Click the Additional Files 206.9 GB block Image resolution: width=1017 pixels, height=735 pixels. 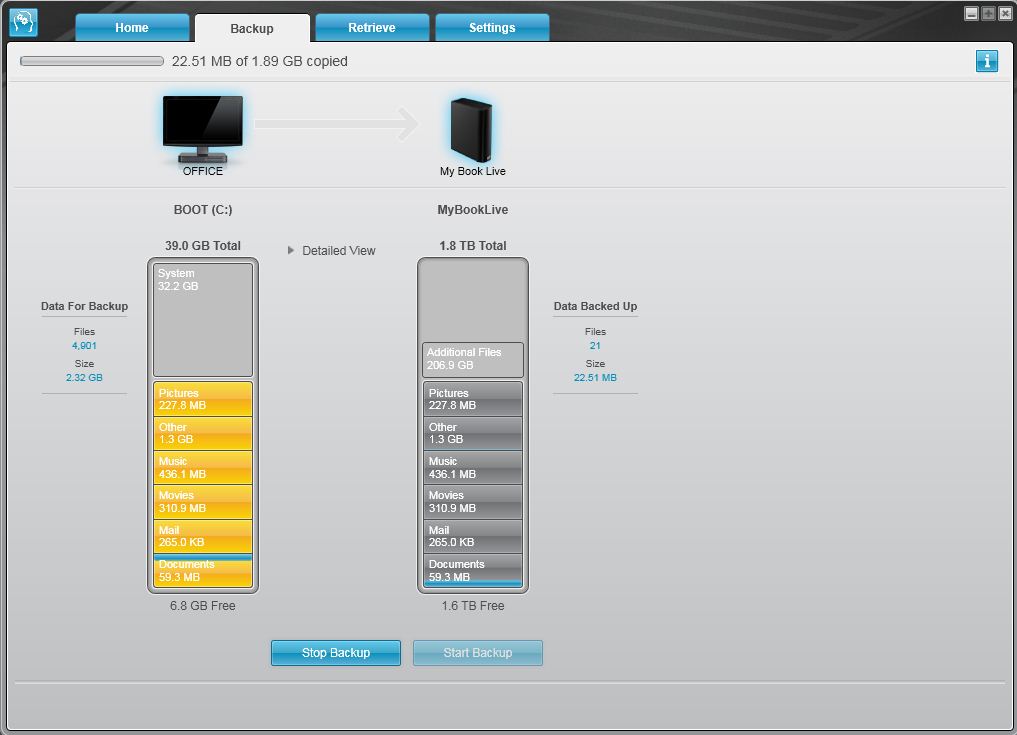point(473,359)
